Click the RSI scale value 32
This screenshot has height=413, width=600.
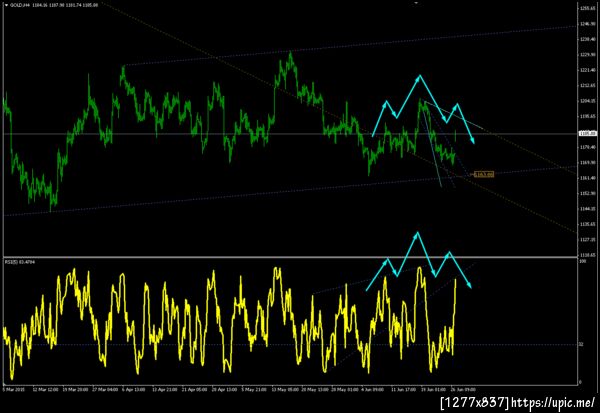[x=581, y=344]
